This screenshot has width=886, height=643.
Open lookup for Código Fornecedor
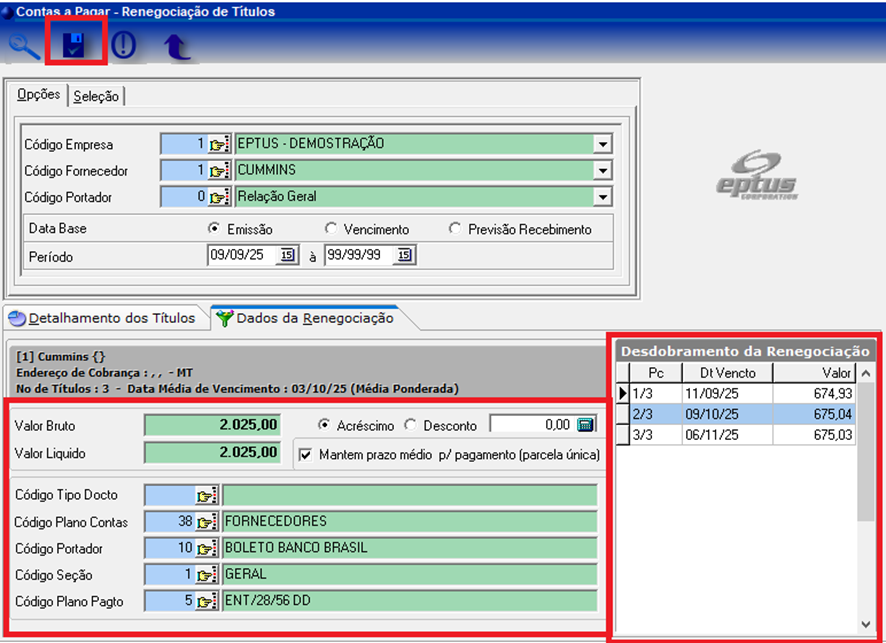point(220,171)
